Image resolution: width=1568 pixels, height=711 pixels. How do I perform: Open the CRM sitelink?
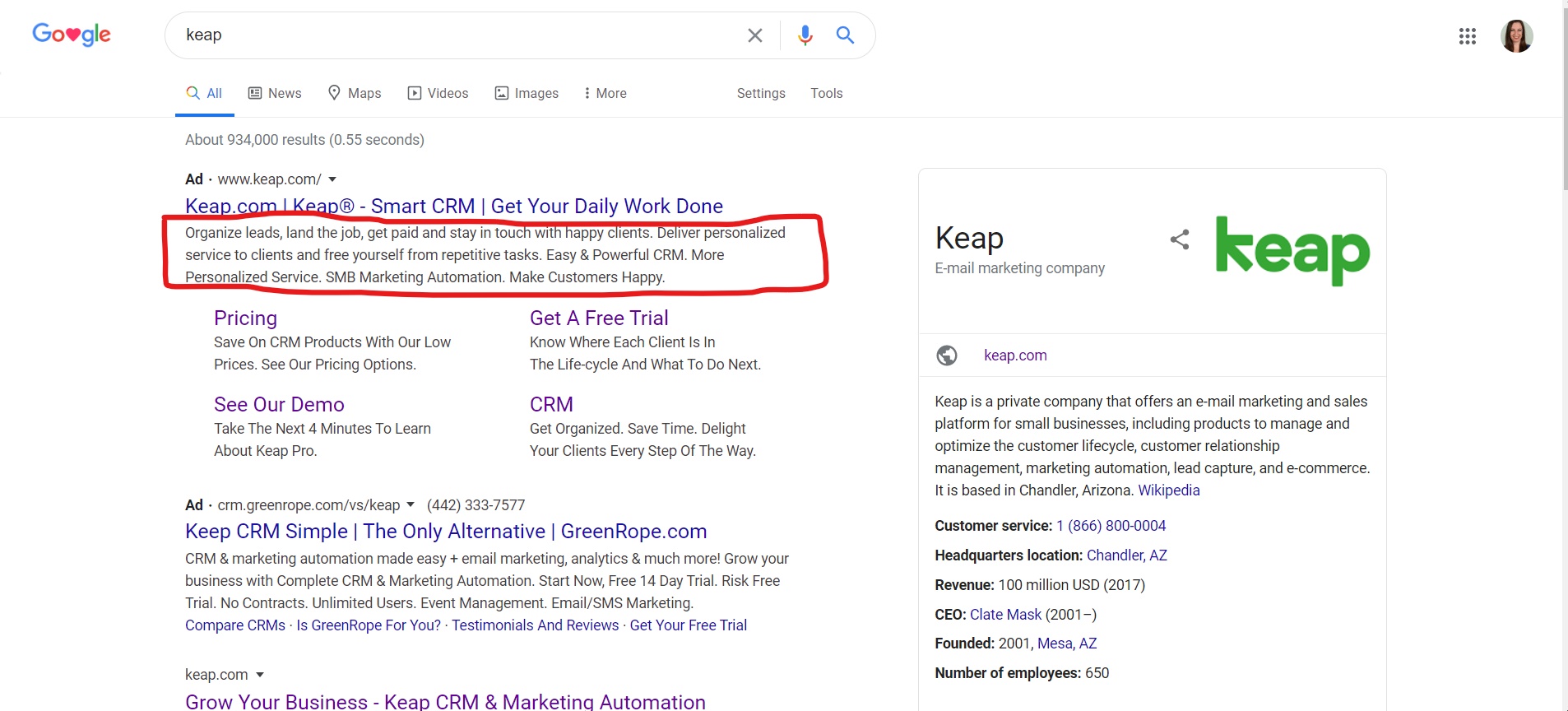point(551,404)
